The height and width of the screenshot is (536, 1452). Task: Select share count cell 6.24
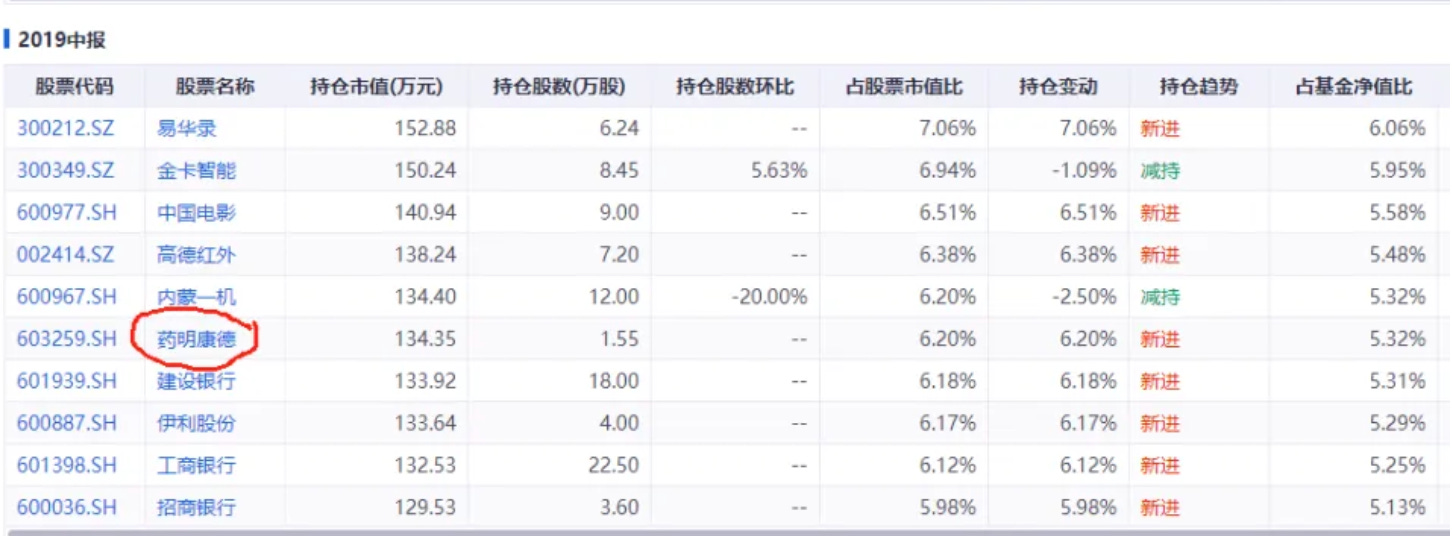[619, 128]
